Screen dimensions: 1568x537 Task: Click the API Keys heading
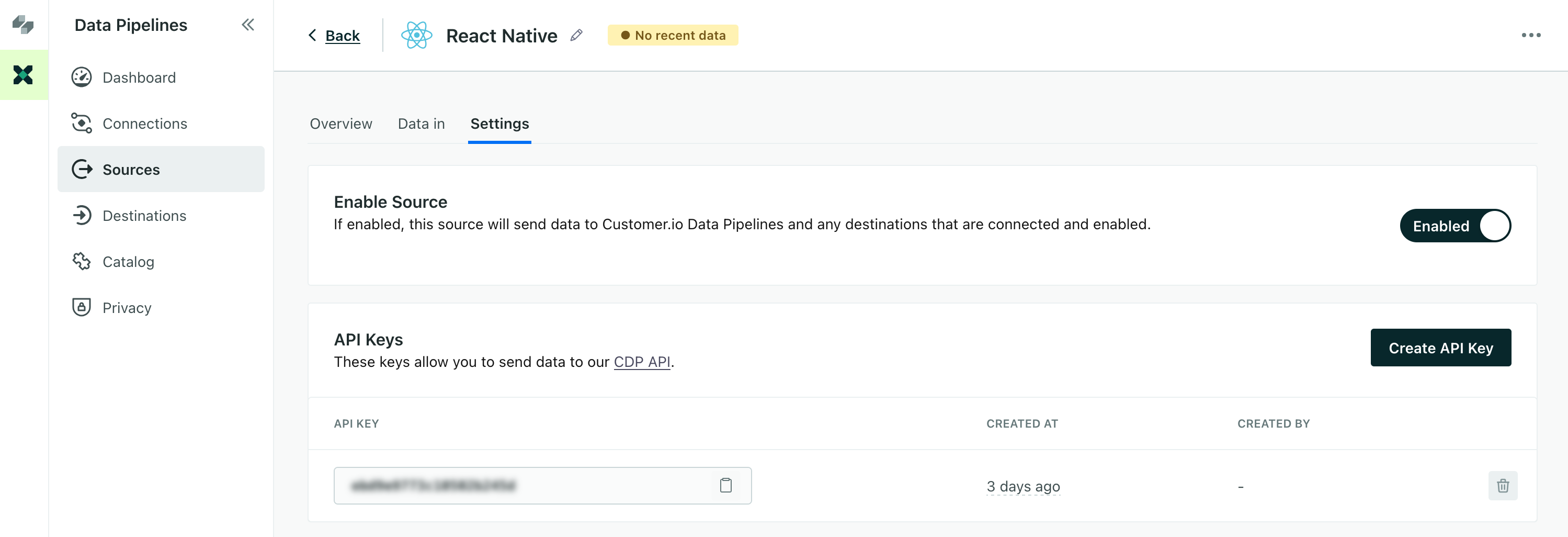(368, 339)
